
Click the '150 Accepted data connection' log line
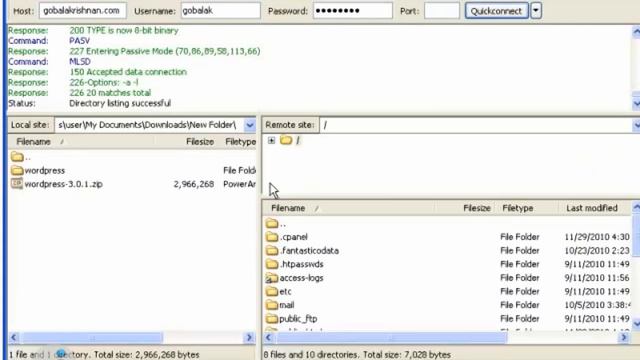(128, 72)
